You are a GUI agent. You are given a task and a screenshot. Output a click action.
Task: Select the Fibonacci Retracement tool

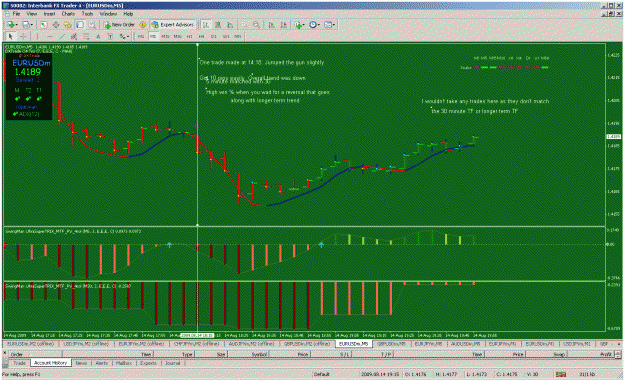(x=86, y=36)
